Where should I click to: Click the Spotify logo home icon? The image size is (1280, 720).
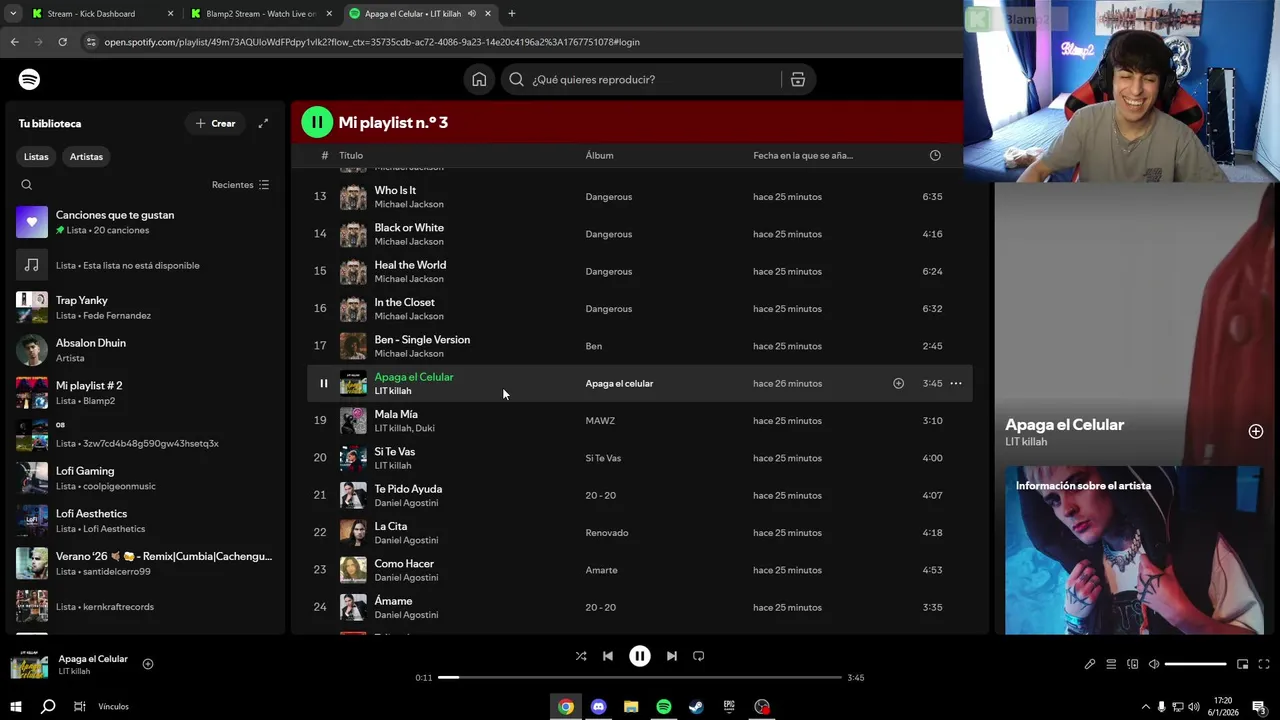pos(29,79)
